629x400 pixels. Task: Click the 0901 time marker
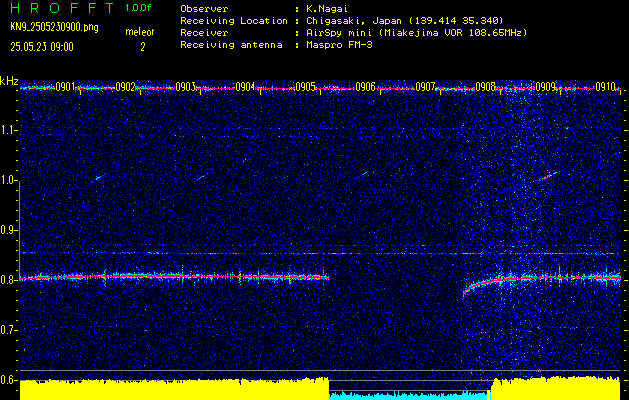click(x=66, y=87)
